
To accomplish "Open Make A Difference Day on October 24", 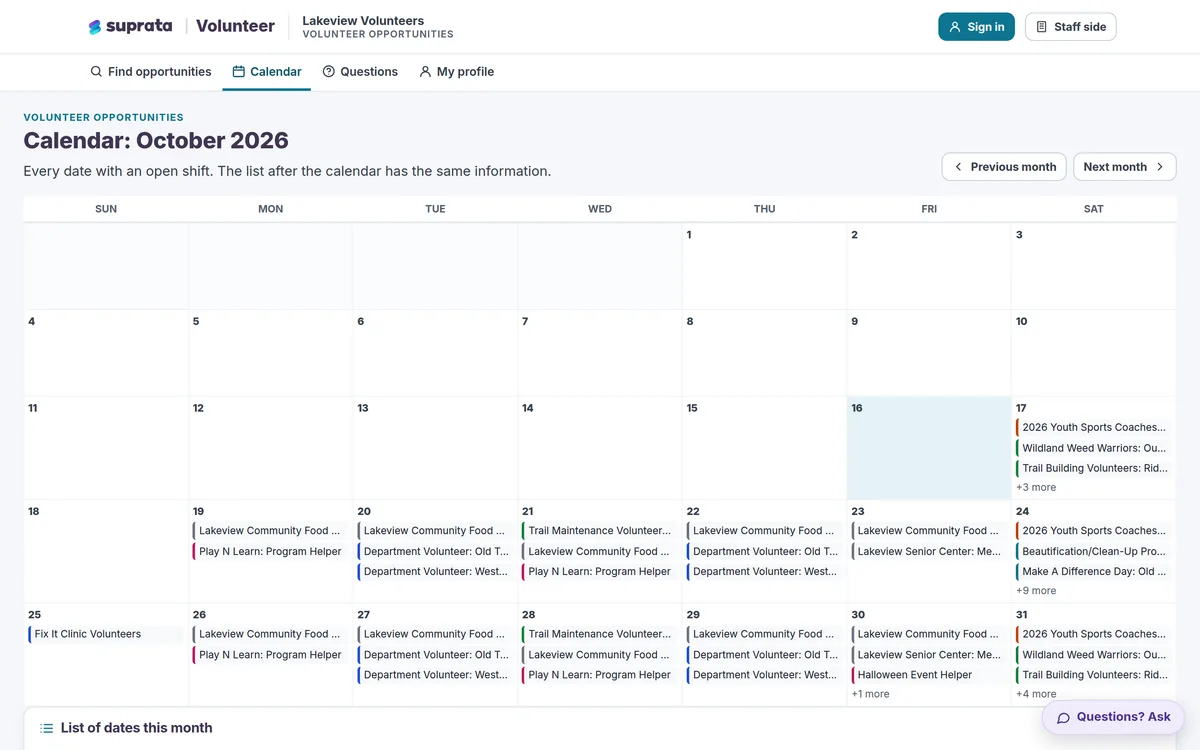I will (1094, 572).
